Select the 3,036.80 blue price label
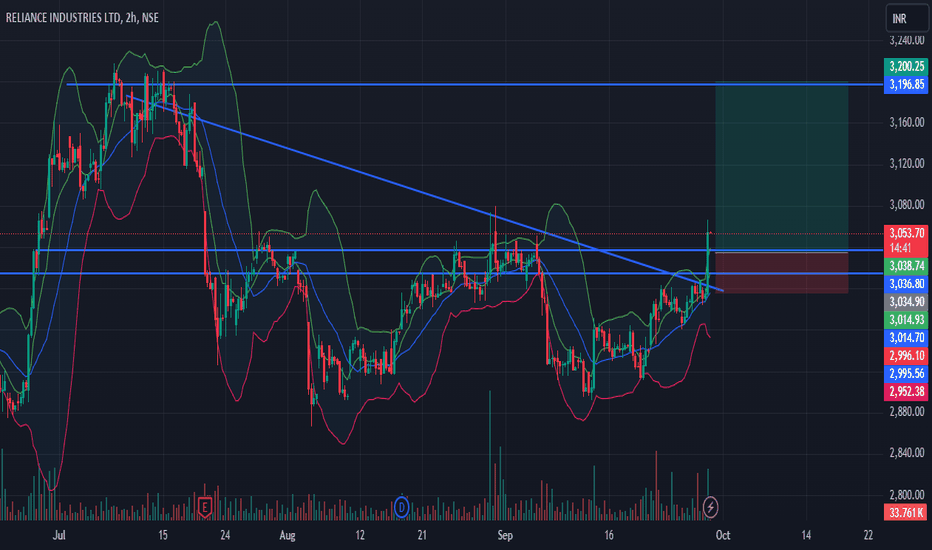Screen dimensions: 932x550 pyautogui.click(x=906, y=284)
